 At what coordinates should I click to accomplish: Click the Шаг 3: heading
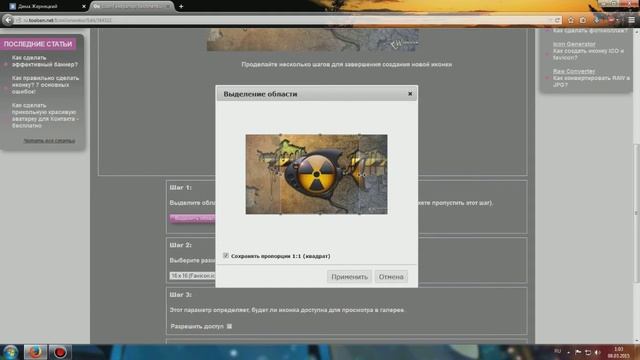pos(180,294)
